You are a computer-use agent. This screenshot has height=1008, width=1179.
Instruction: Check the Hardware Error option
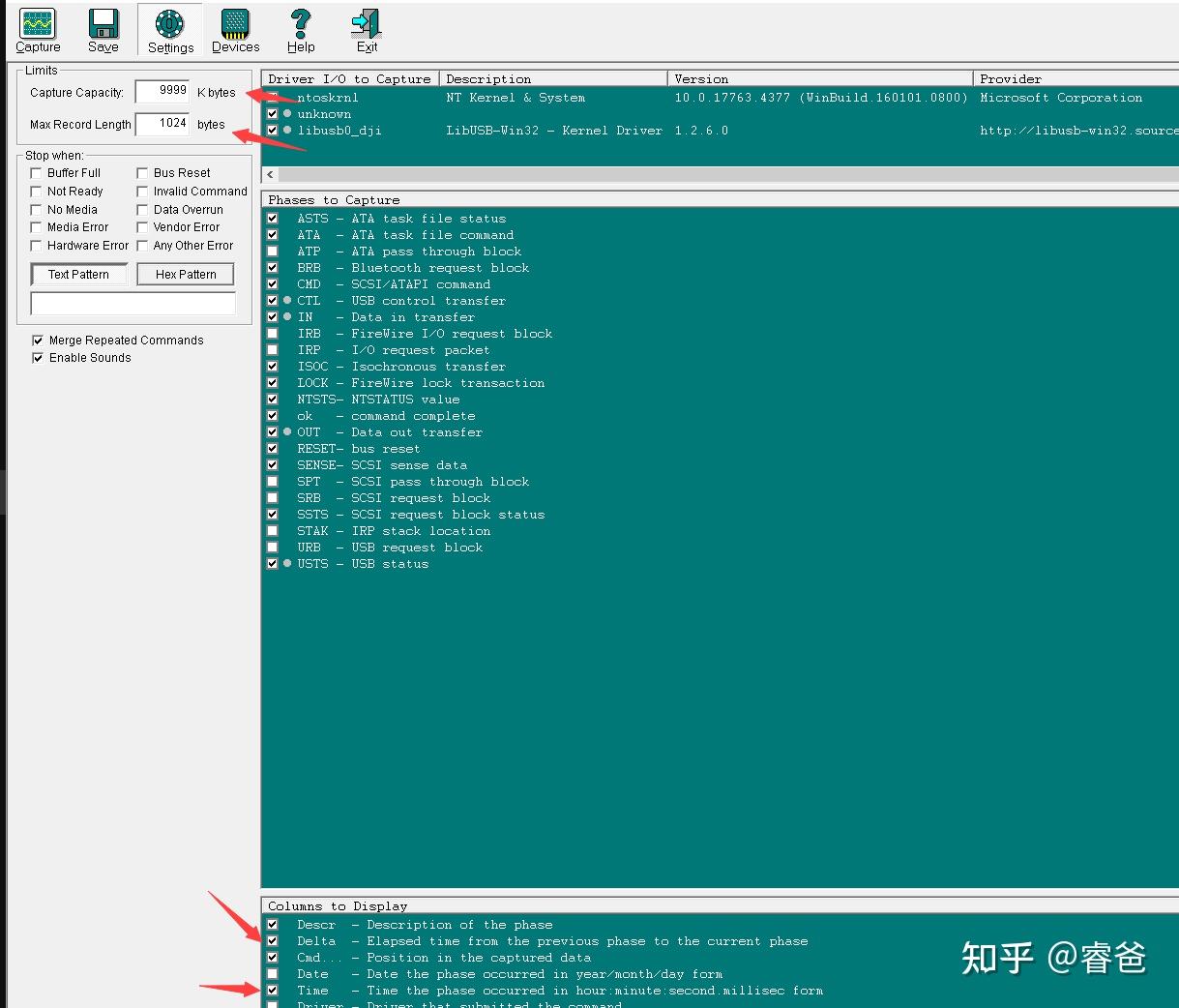coord(37,246)
